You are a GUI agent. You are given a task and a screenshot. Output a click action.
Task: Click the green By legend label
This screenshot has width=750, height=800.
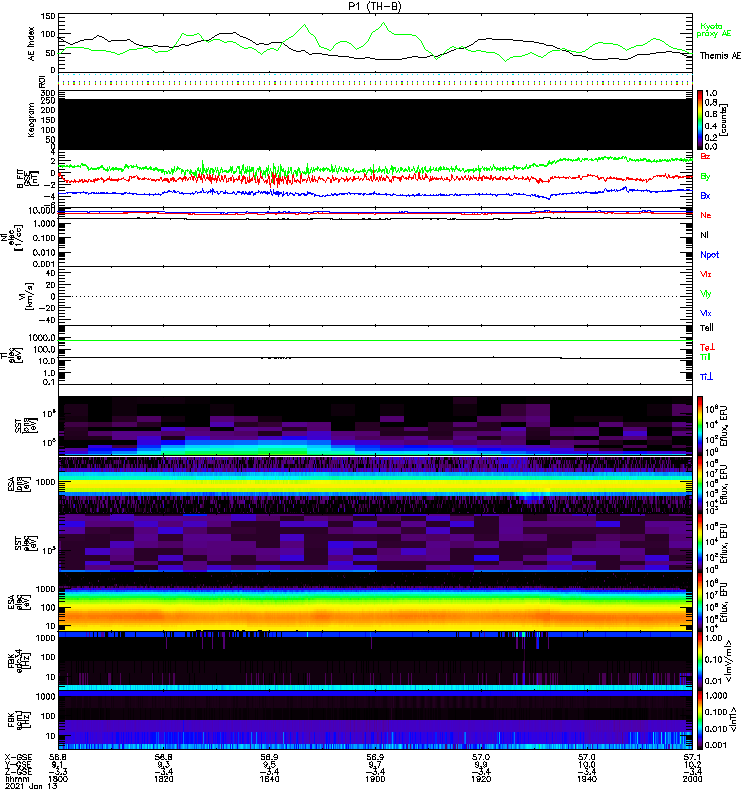705,176
